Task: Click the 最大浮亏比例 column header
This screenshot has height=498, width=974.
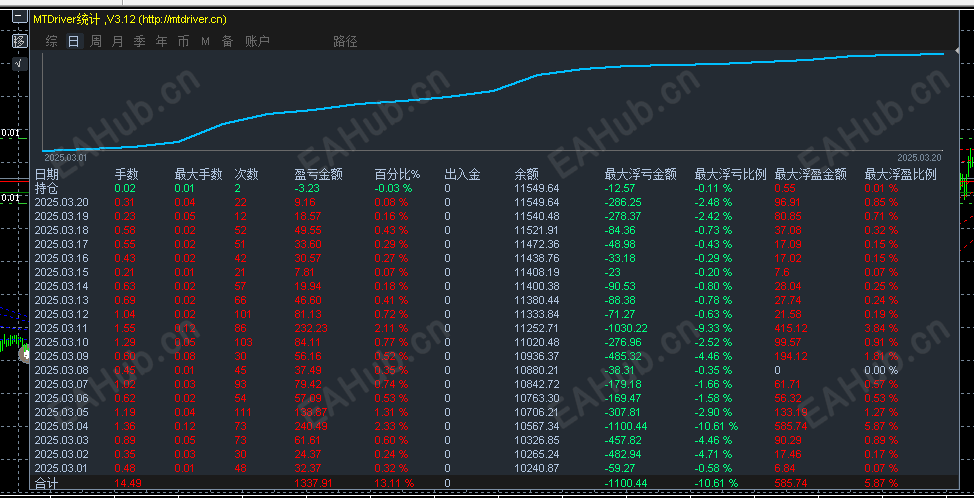Action: 730,174
